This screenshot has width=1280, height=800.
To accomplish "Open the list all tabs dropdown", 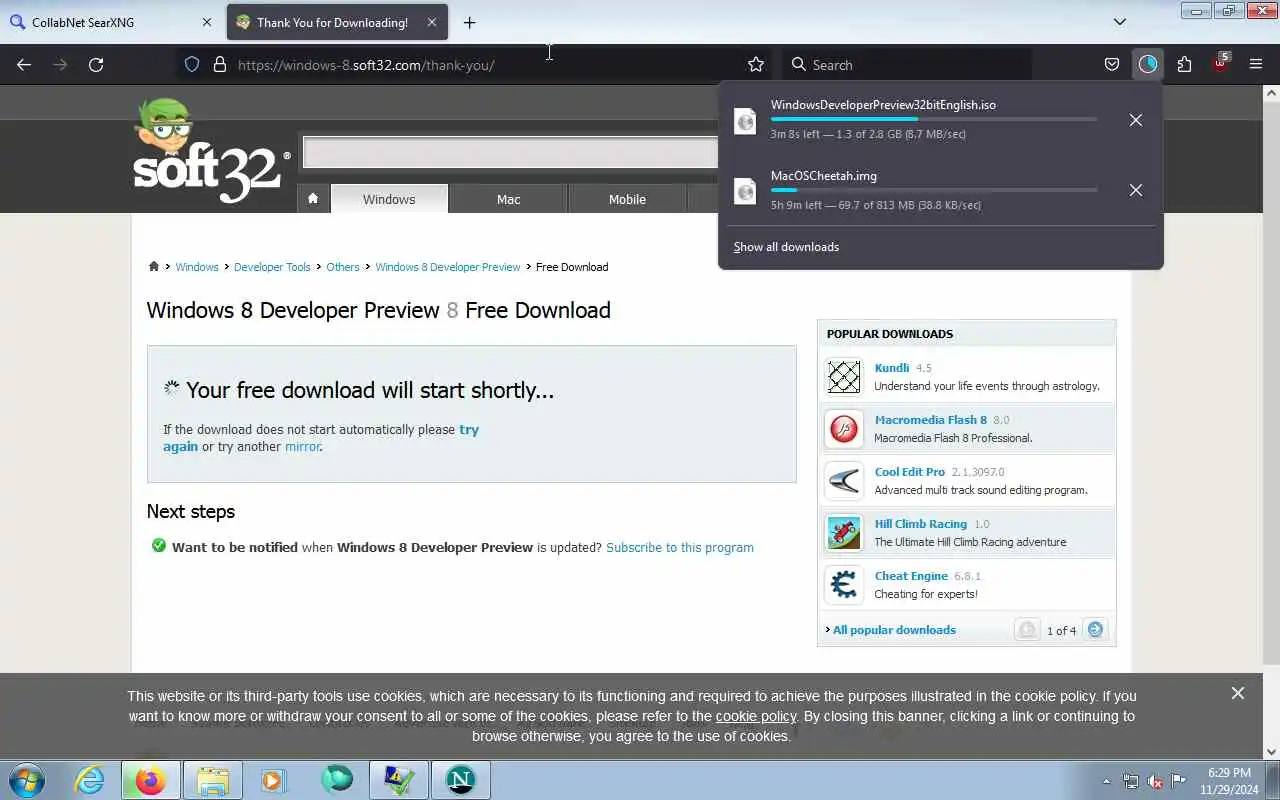I will [x=1120, y=22].
